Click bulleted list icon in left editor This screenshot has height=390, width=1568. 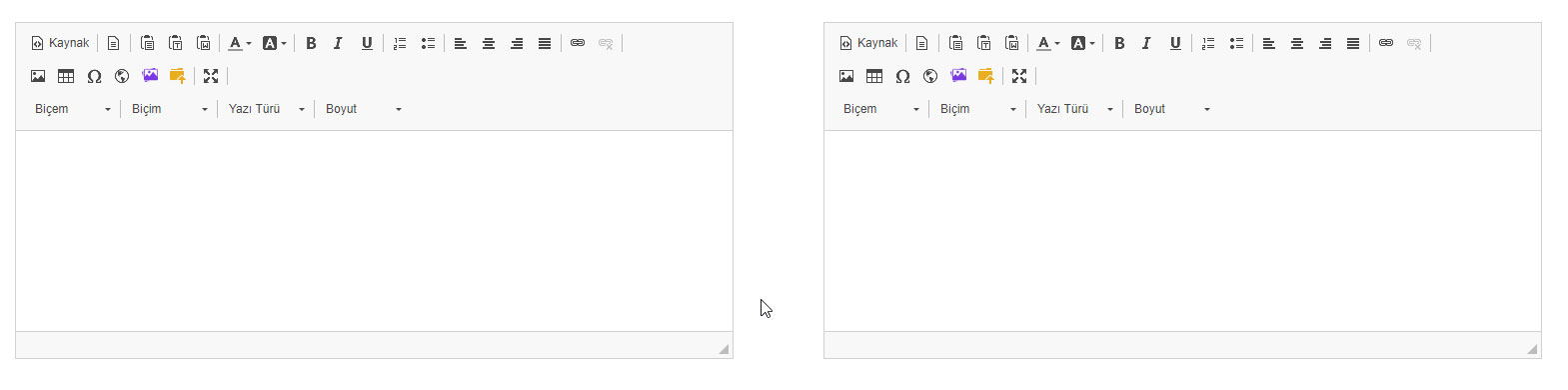pos(428,43)
